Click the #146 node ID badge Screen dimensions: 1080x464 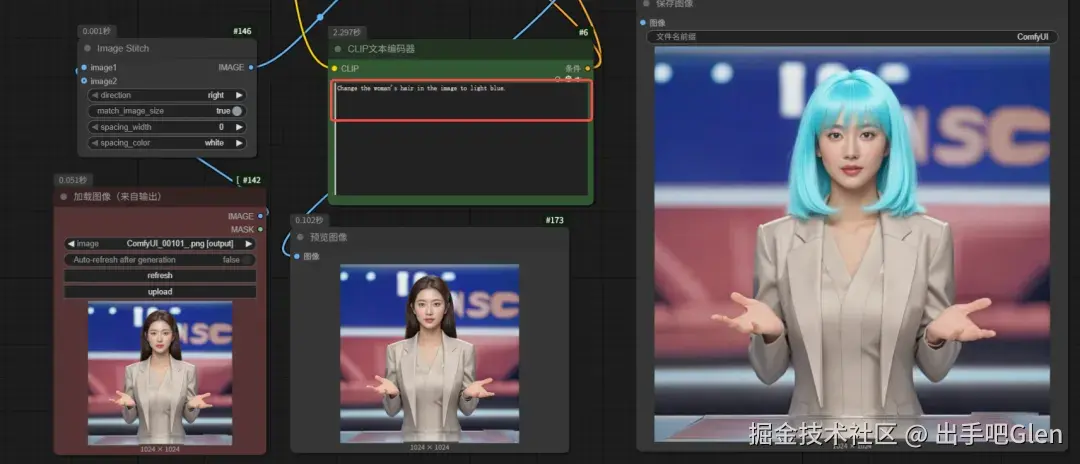pyautogui.click(x=242, y=31)
